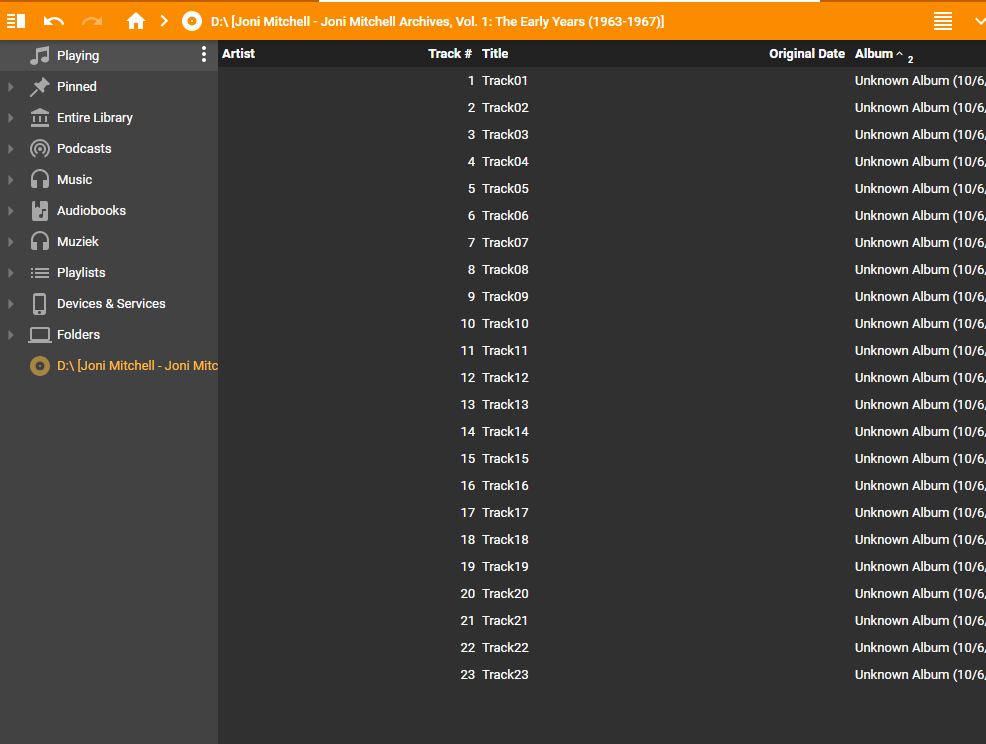Click the Title column header
The width and height of the screenshot is (986, 744).
[x=495, y=54]
